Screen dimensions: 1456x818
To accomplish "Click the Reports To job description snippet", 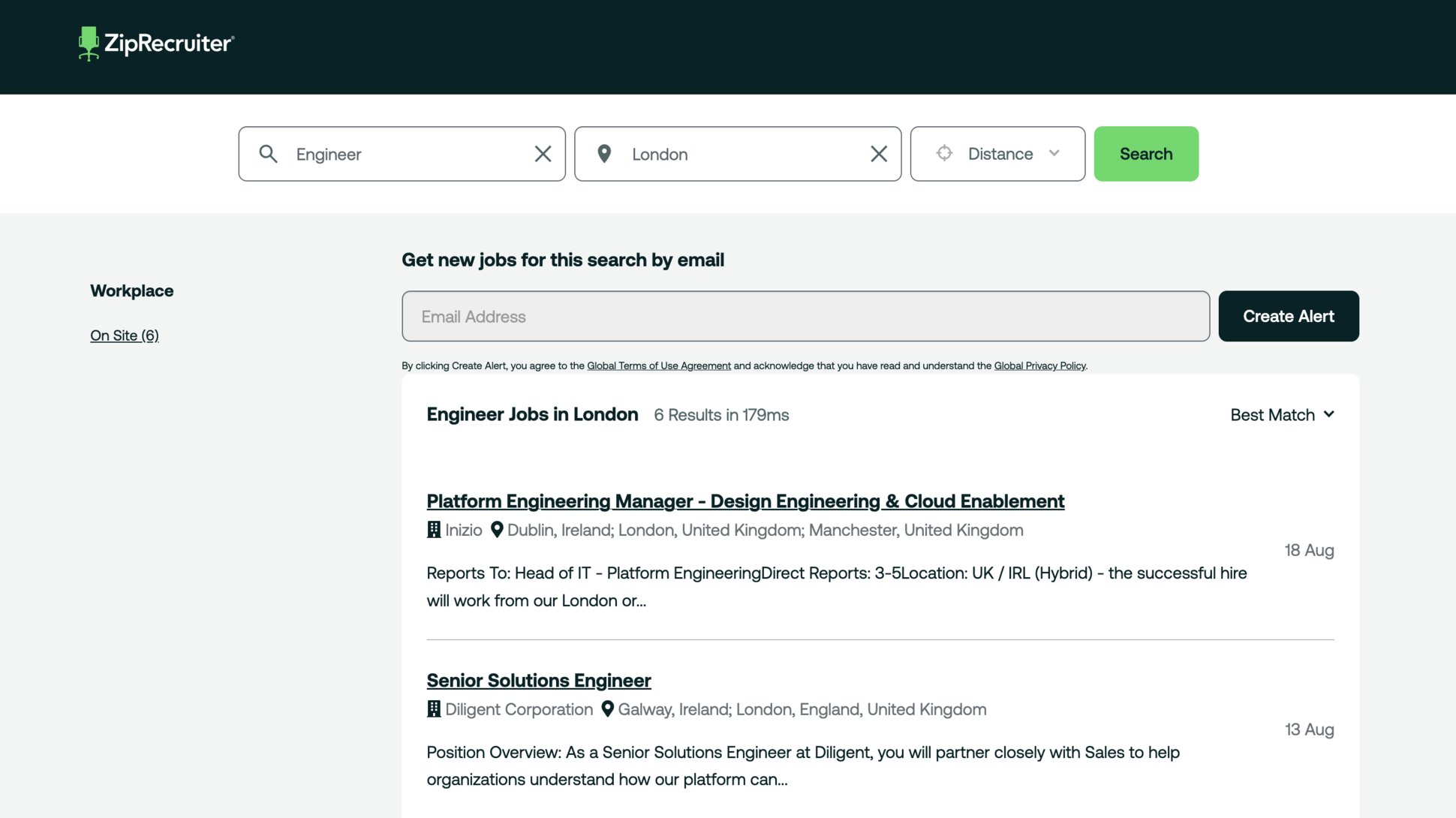I will tap(837, 587).
